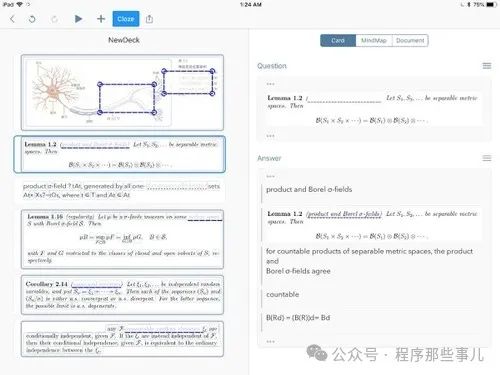Tap the cloze blank in Question lemma
This screenshot has height=375, width=500.
coord(344,100)
